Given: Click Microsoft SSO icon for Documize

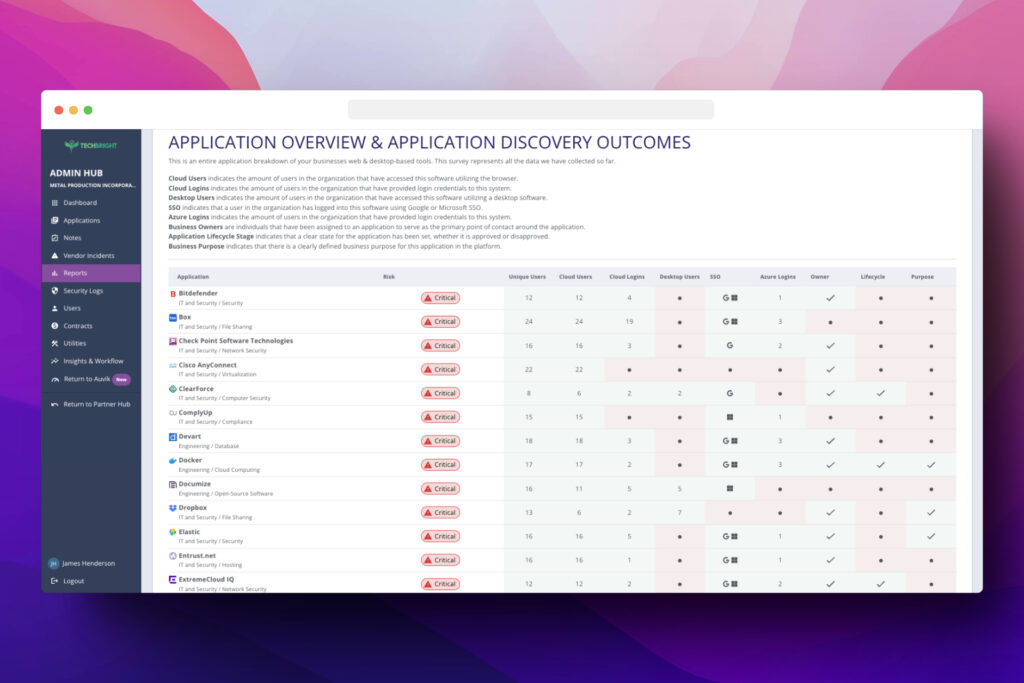Looking at the screenshot, I should pos(730,488).
